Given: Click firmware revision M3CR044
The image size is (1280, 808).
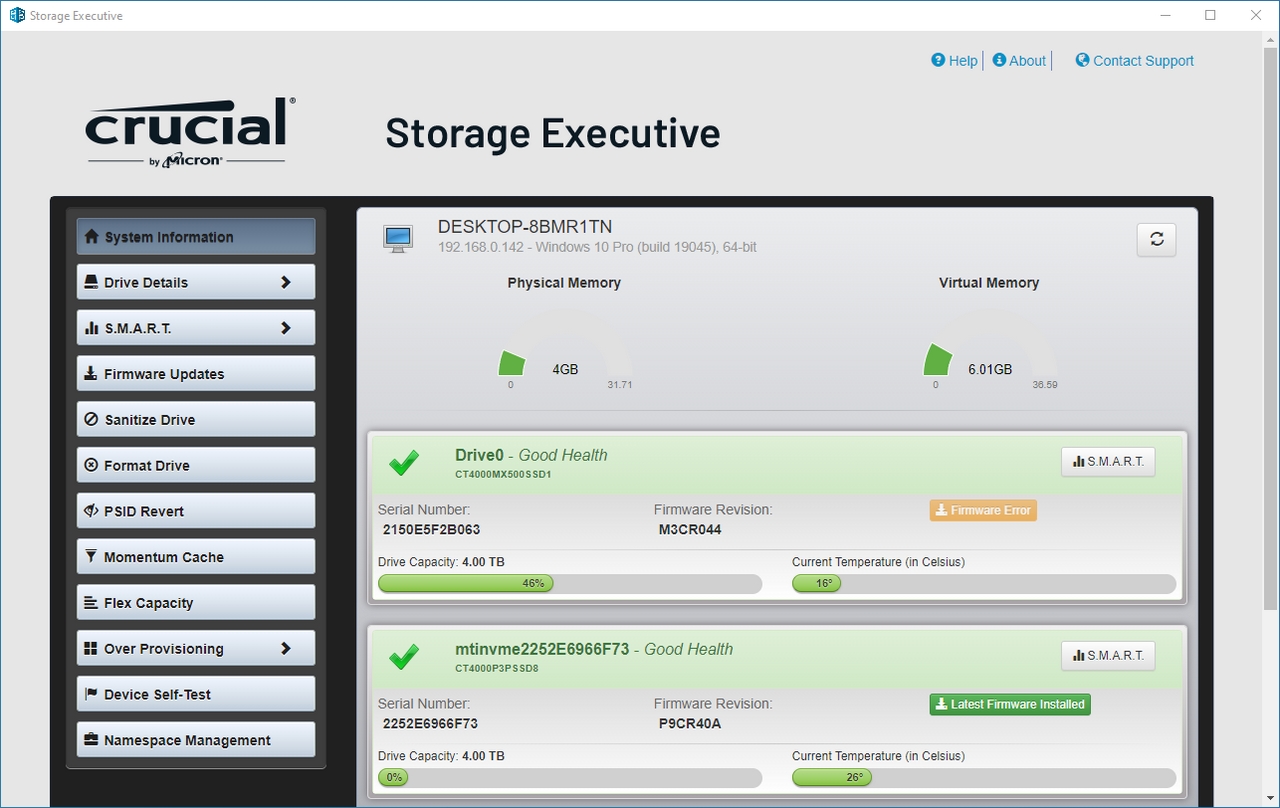Looking at the screenshot, I should (x=690, y=529).
